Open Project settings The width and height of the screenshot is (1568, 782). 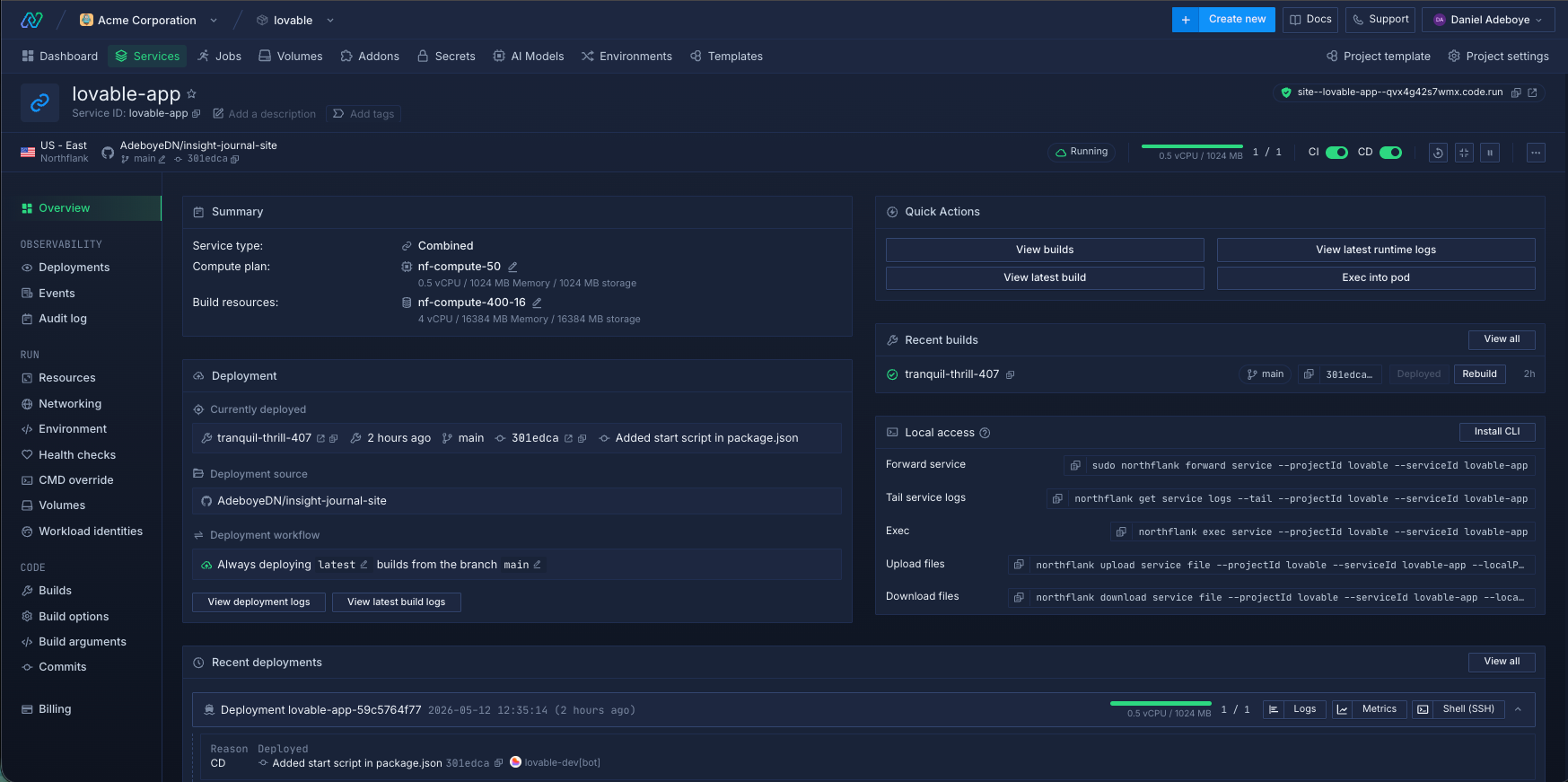tap(1498, 56)
